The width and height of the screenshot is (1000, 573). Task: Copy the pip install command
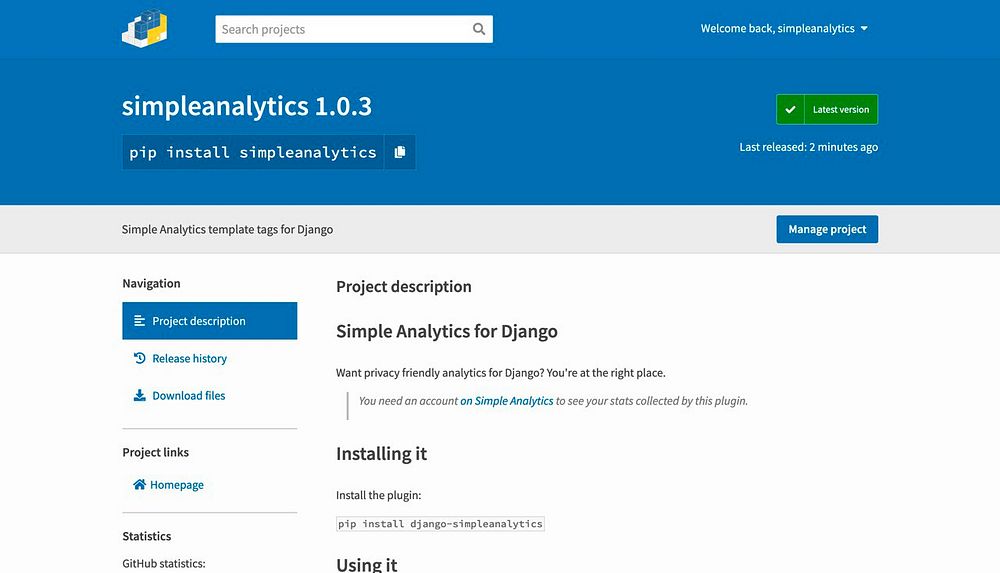[400, 152]
